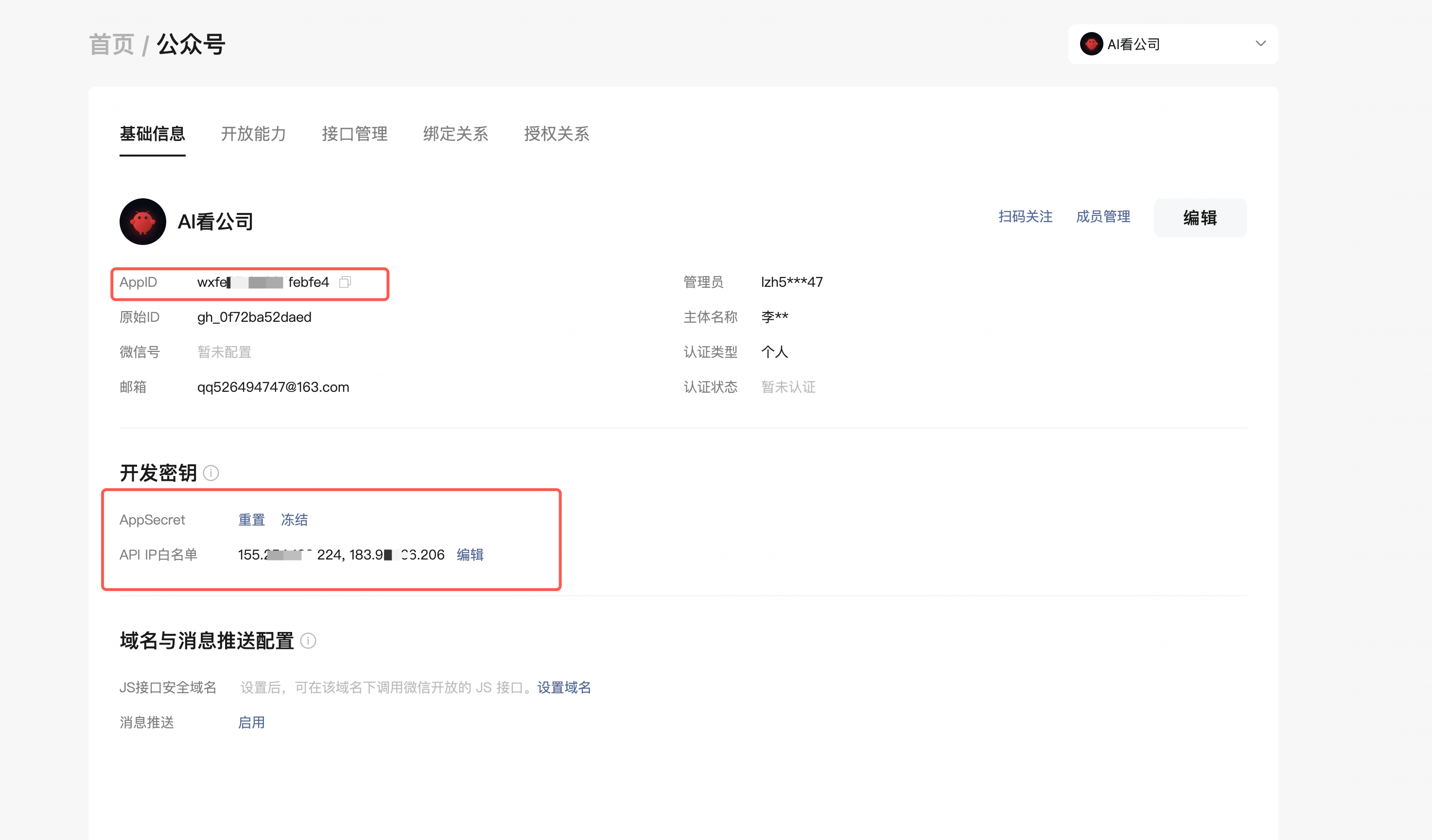Copy the AppID using the copy icon

(346, 282)
